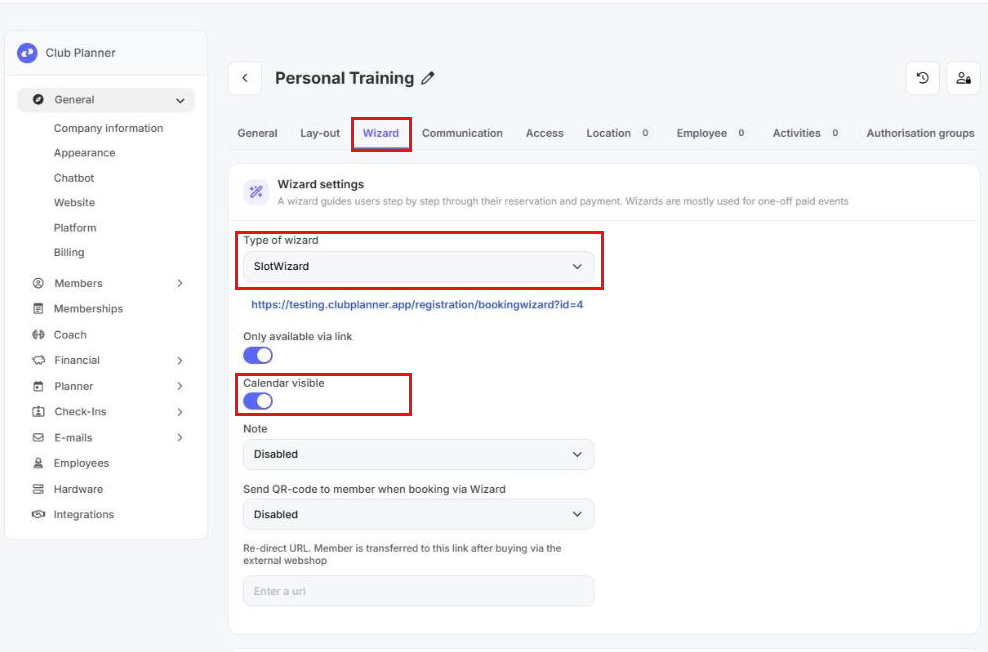Screen dimensions: 988x652
Task: Open the Type of wizard dropdown
Action: coord(418,266)
